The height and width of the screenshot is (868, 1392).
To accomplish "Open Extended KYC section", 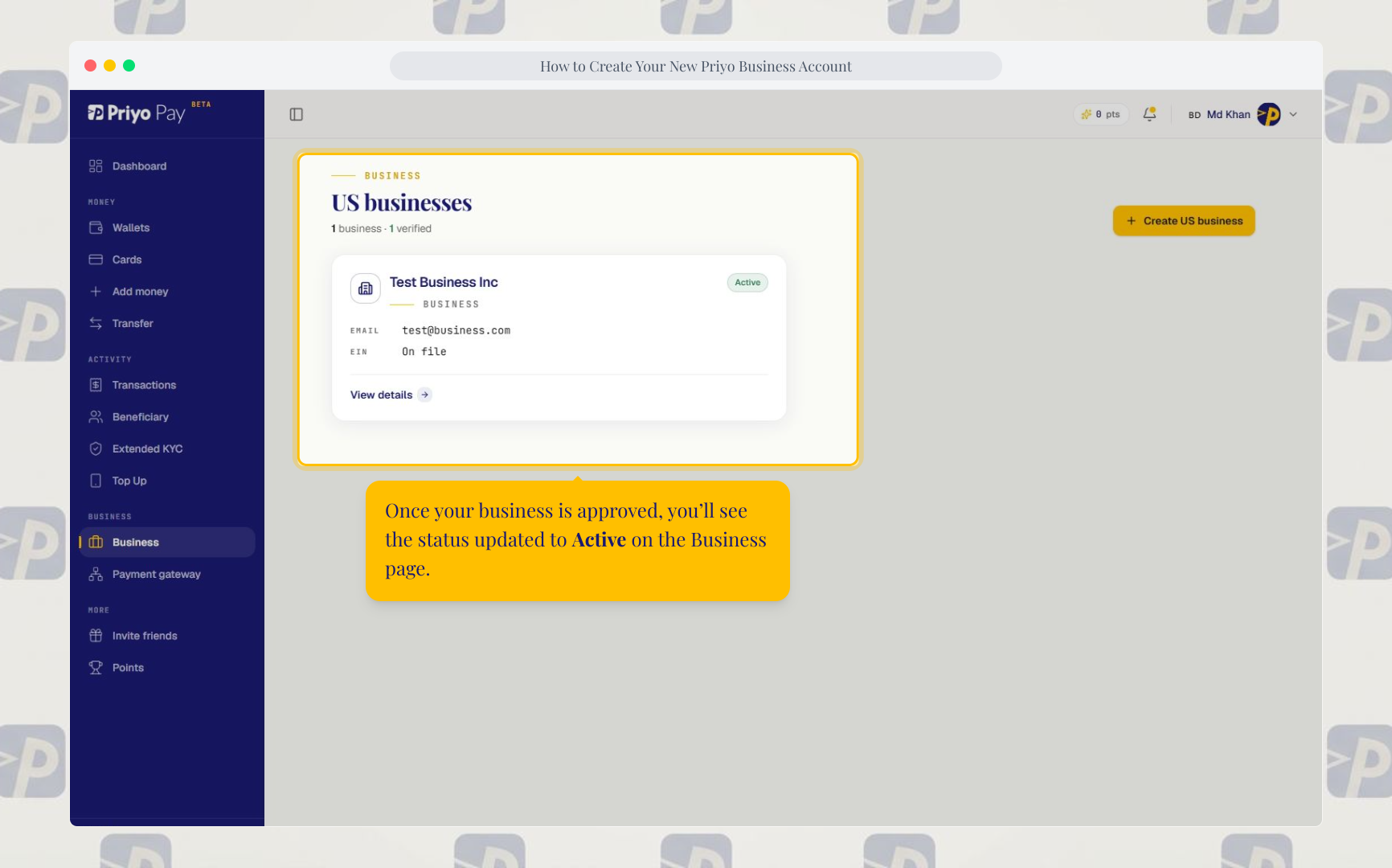I will [167, 448].
